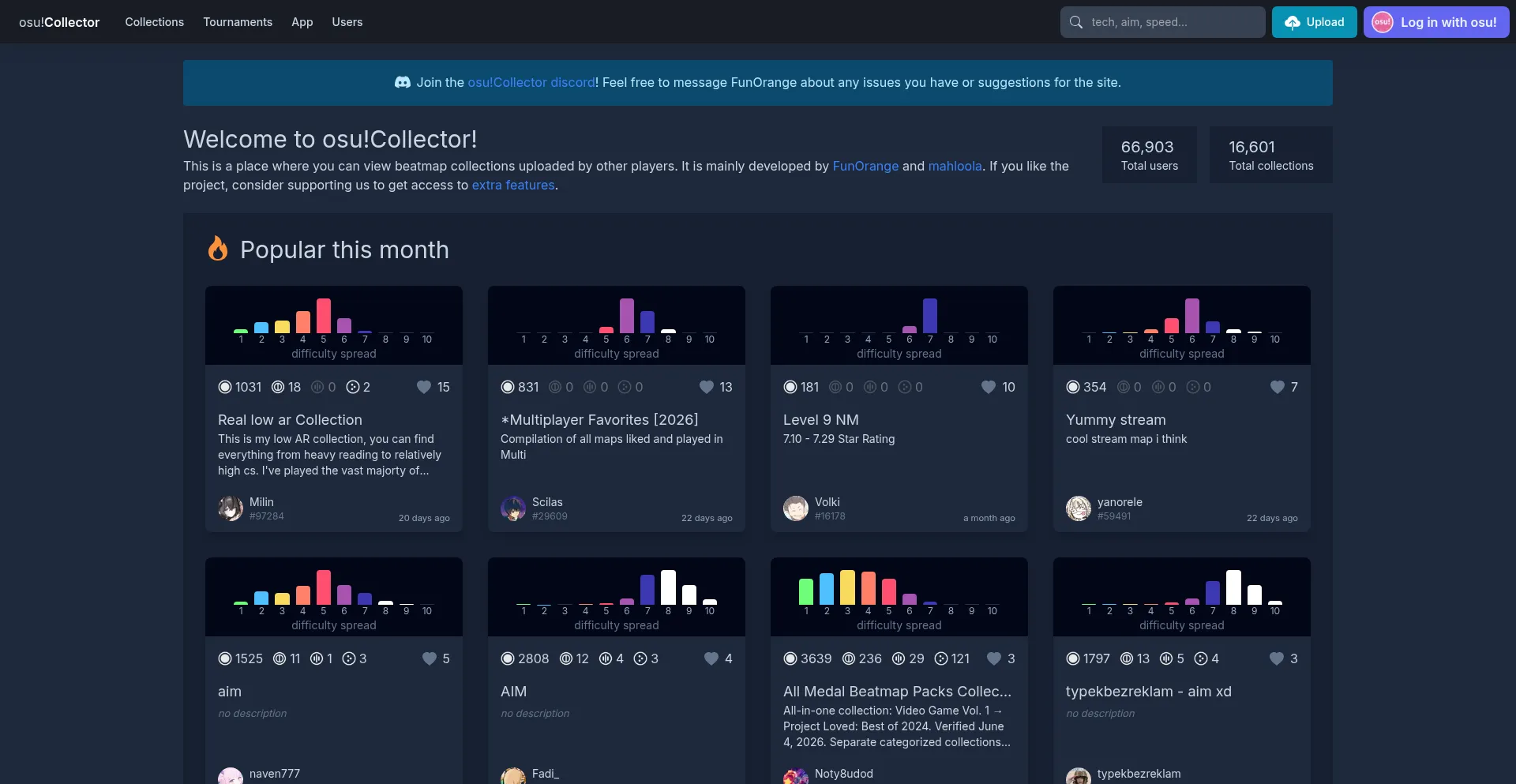
Task: Open uploader name Noty8udod
Action: click(844, 774)
